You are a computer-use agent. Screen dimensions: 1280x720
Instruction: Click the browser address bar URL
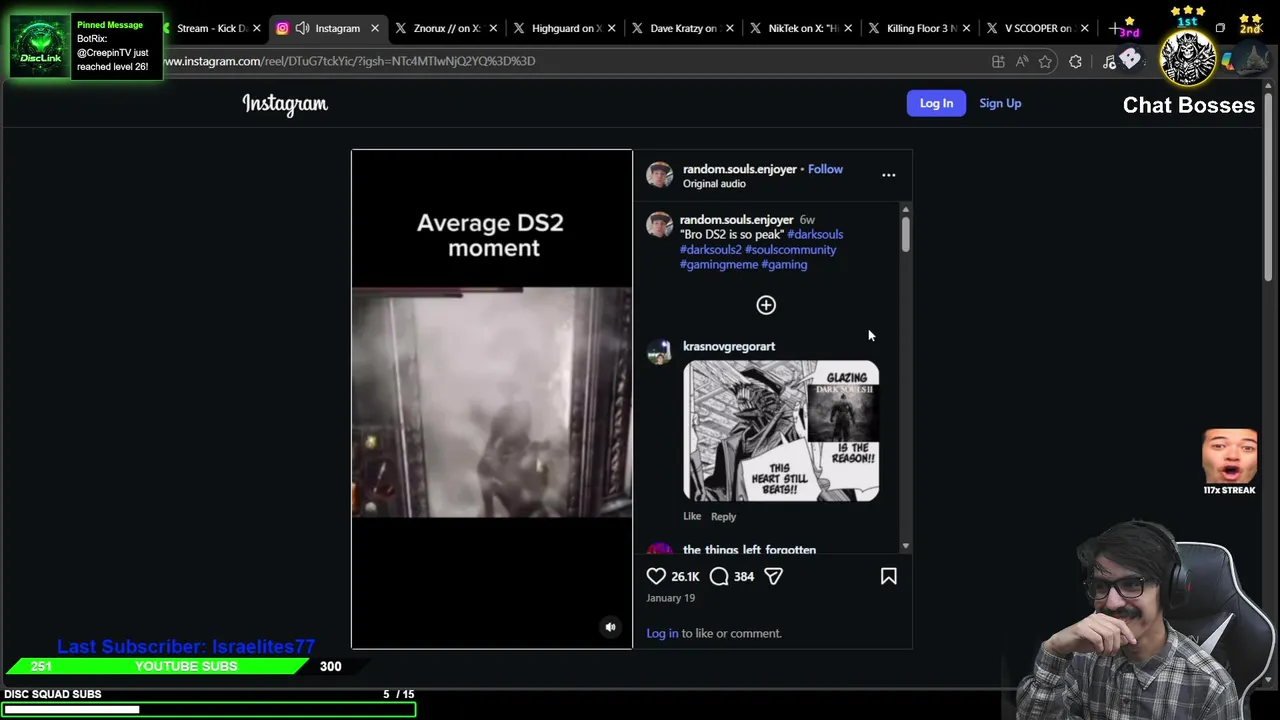point(349,61)
